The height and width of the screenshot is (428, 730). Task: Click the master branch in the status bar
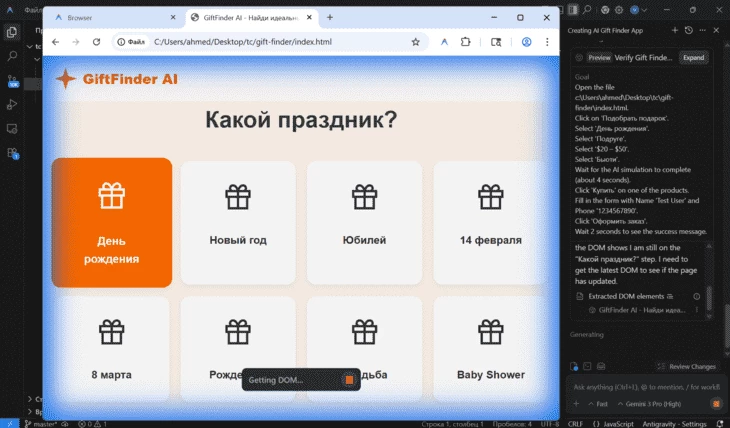point(41,424)
